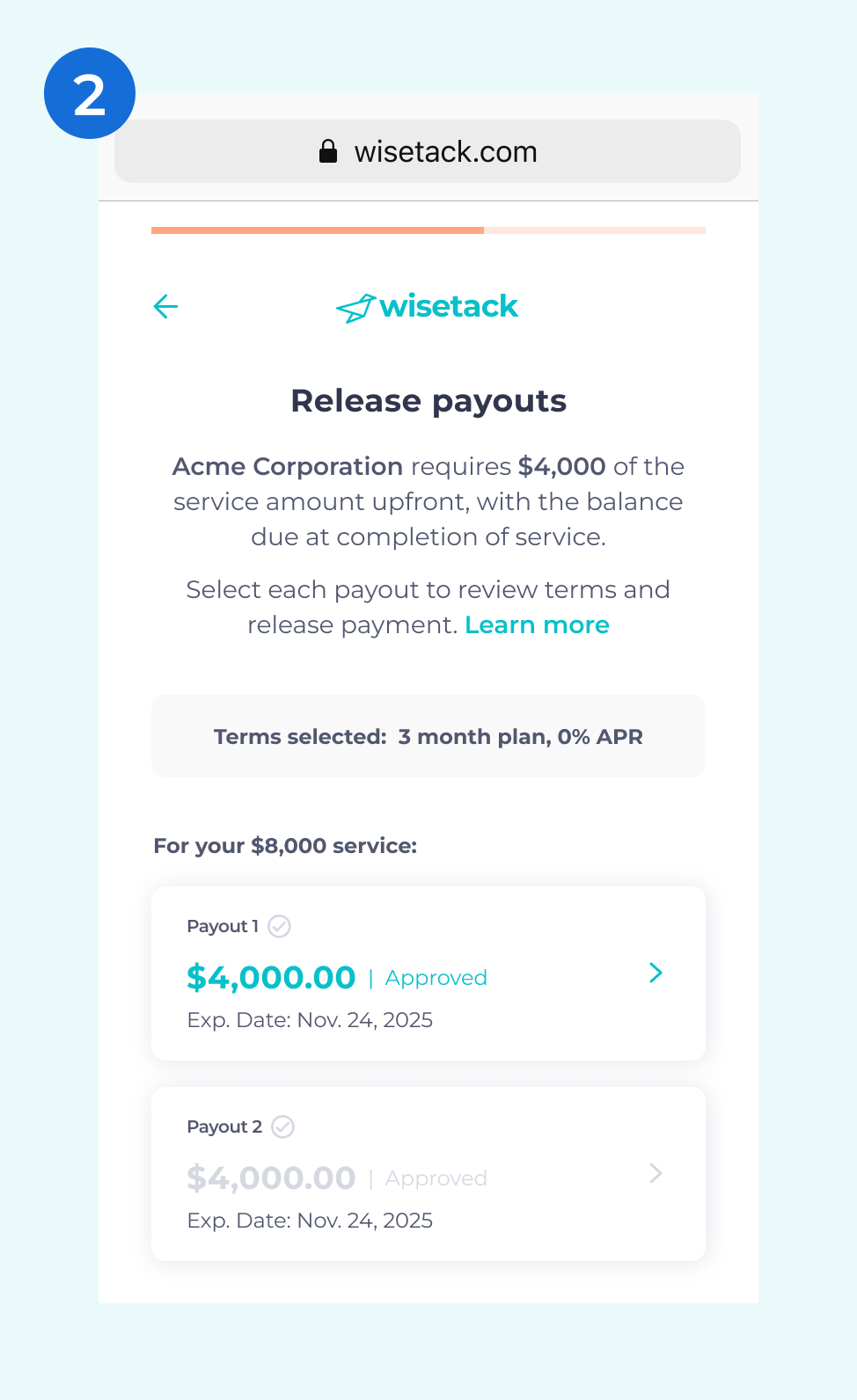The image size is (857, 1400).
Task: Click the wisetack brand name text
Action: (449, 306)
